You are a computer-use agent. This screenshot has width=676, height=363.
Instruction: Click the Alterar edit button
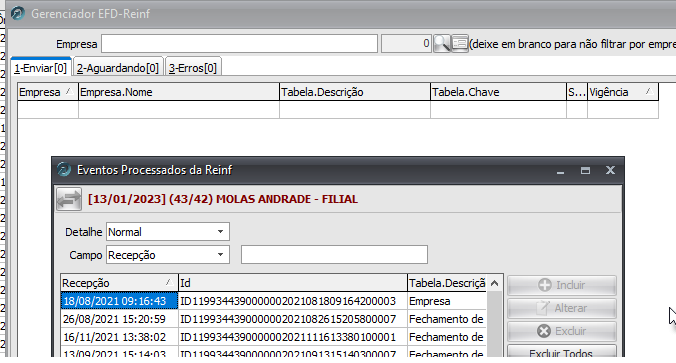pos(562,308)
